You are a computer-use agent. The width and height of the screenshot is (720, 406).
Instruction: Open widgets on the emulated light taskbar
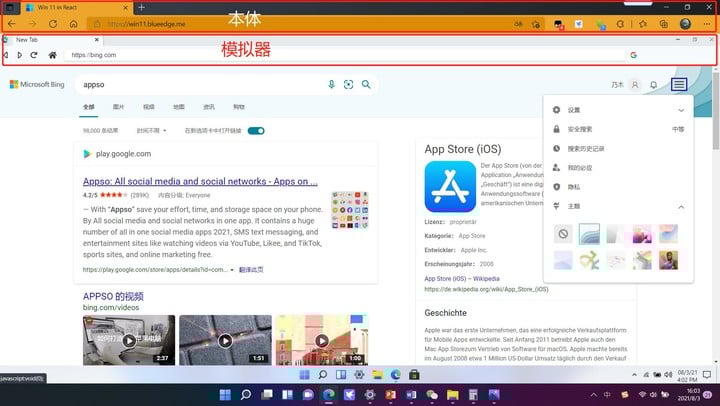341,375
